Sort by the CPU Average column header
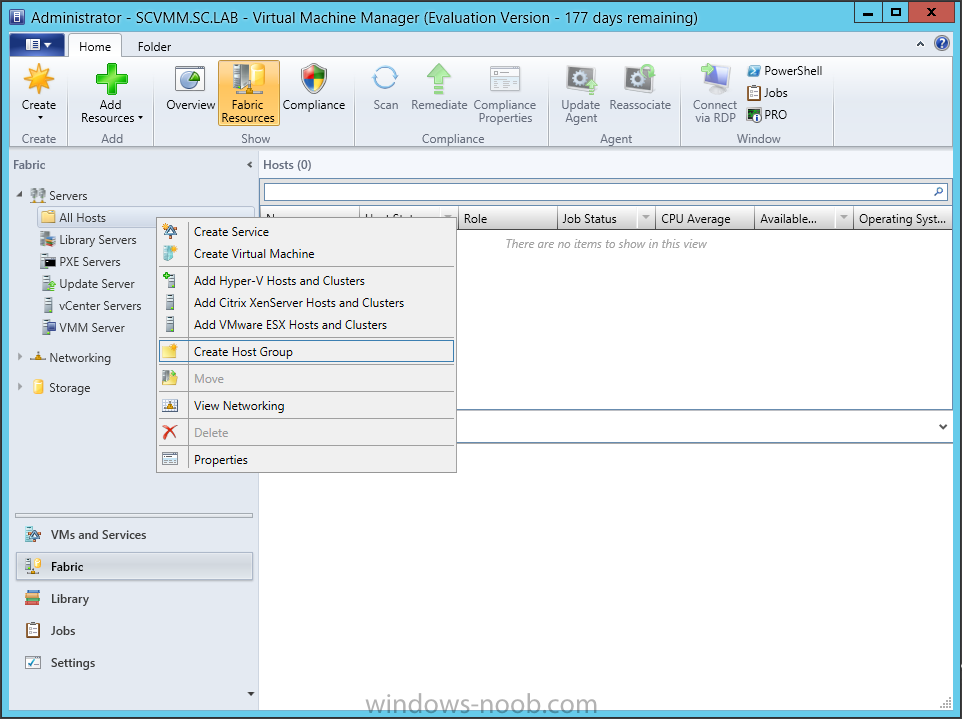The width and height of the screenshot is (962, 719). click(704, 218)
